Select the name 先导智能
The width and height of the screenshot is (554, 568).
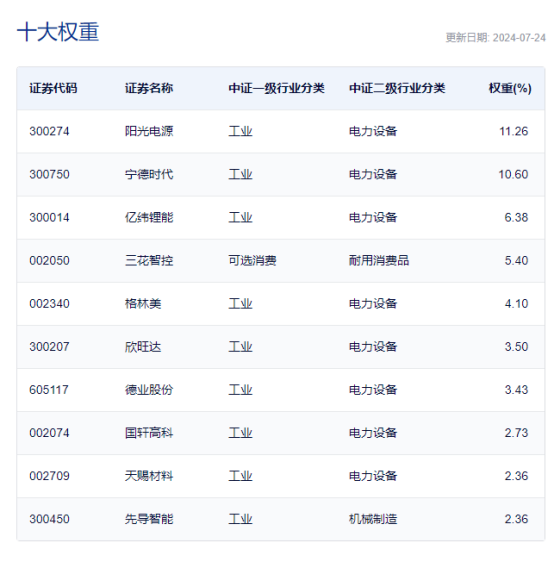point(149,519)
